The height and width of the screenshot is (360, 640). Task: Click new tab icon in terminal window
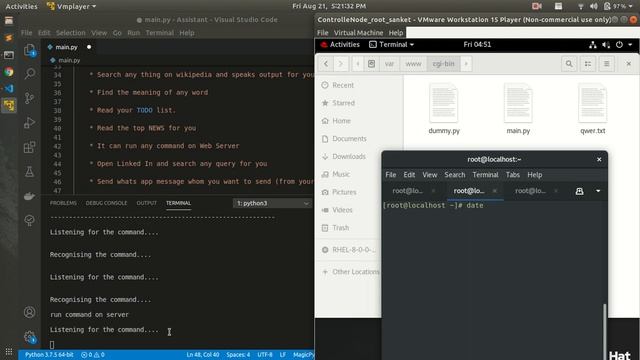pos(579,191)
